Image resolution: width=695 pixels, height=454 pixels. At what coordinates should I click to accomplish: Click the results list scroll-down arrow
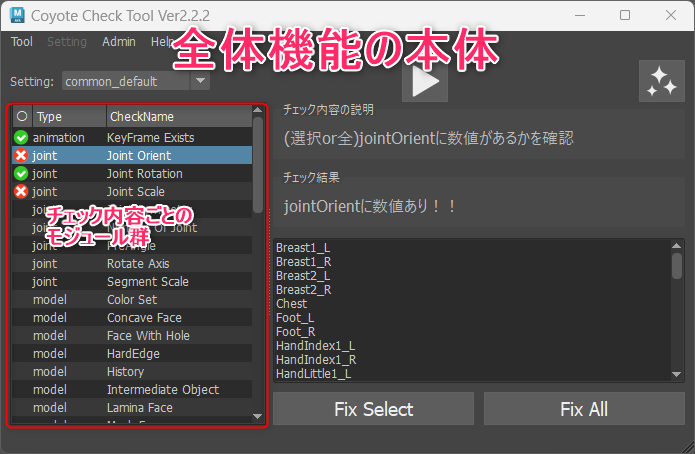click(676, 374)
